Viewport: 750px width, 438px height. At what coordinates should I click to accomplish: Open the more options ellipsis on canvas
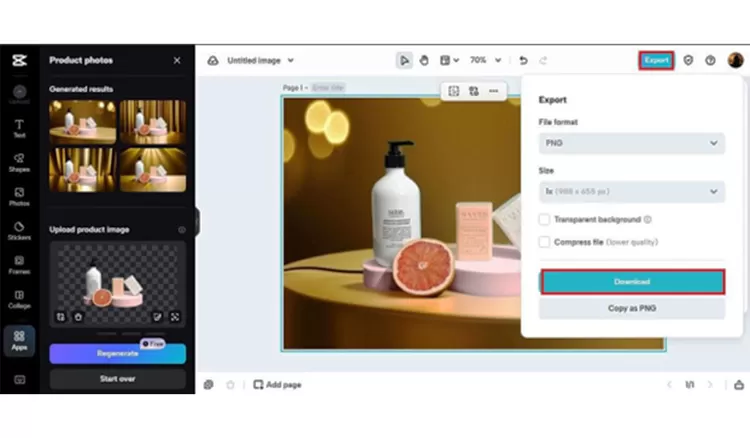(494, 91)
